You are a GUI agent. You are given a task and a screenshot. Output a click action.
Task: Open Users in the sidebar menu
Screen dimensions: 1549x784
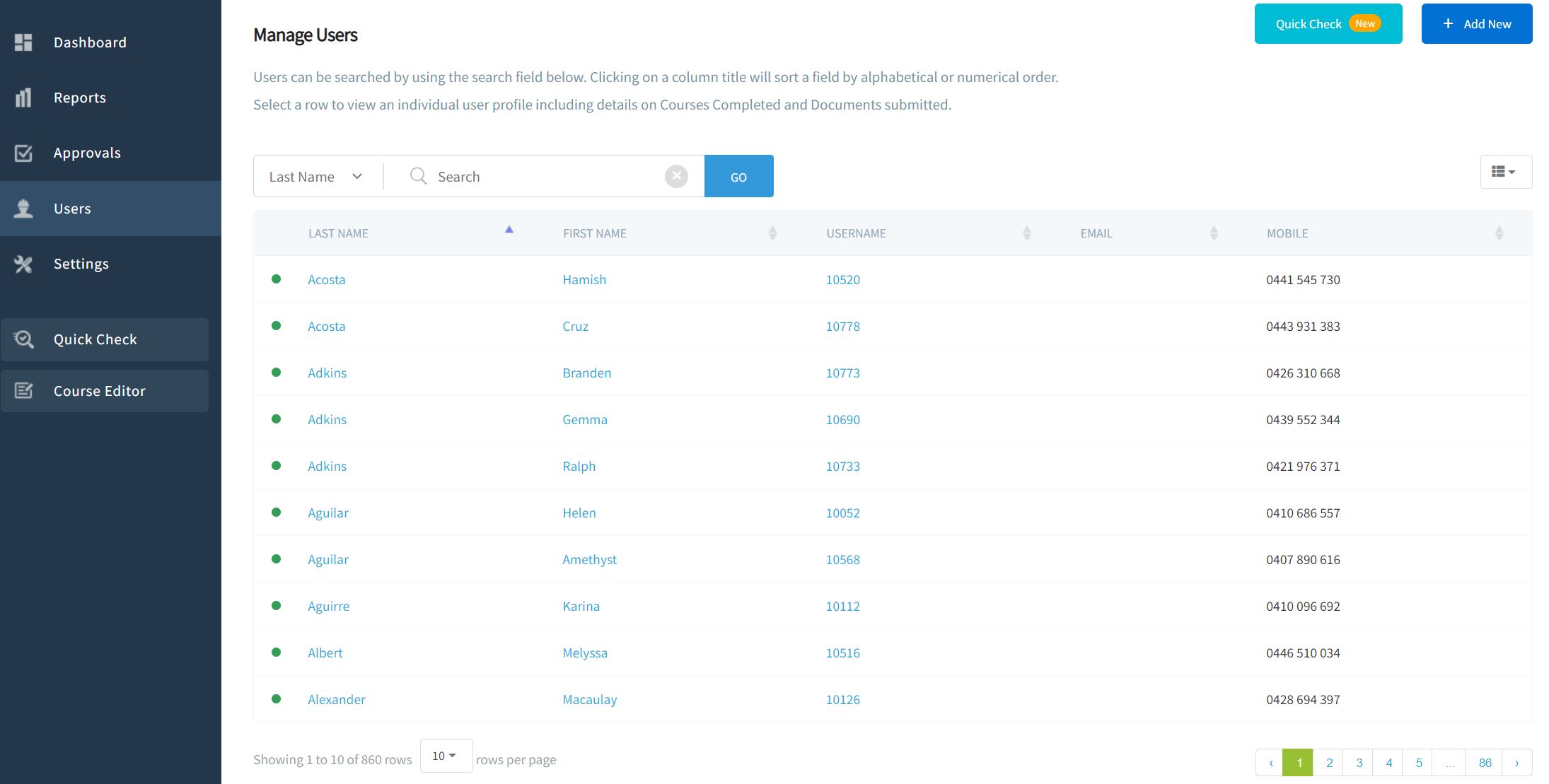72,209
